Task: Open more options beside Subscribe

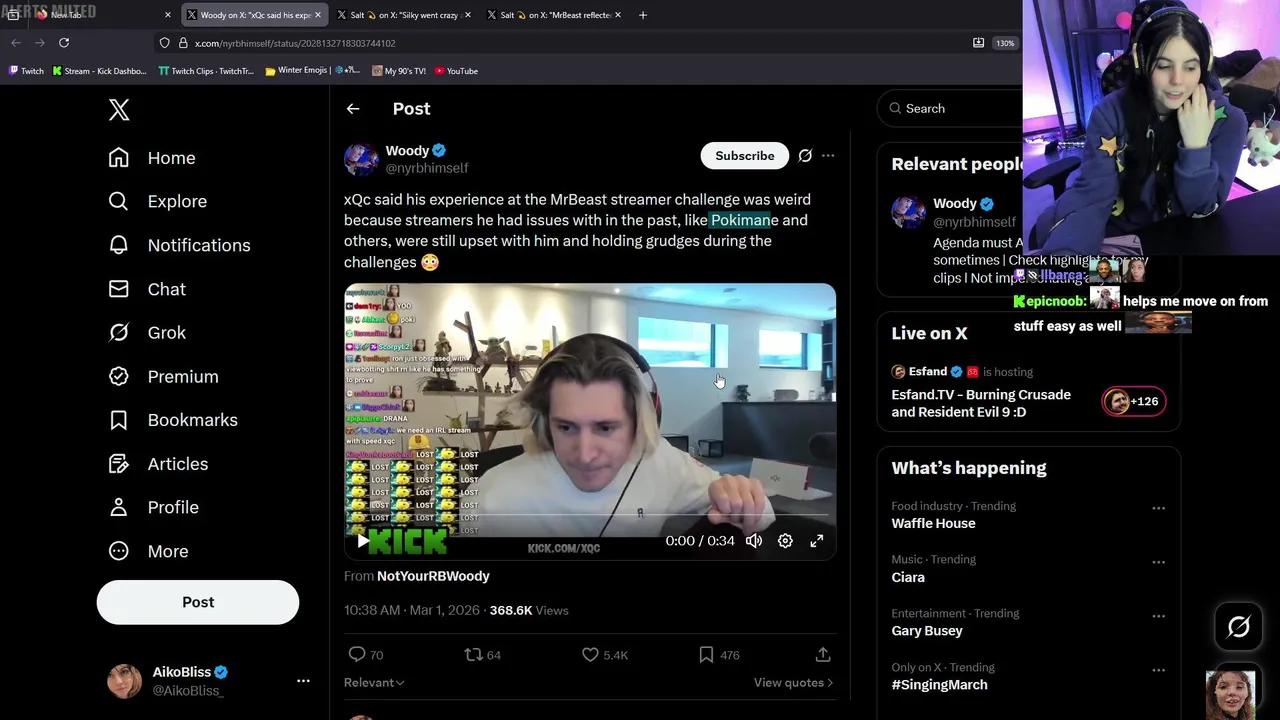Action: coord(828,156)
